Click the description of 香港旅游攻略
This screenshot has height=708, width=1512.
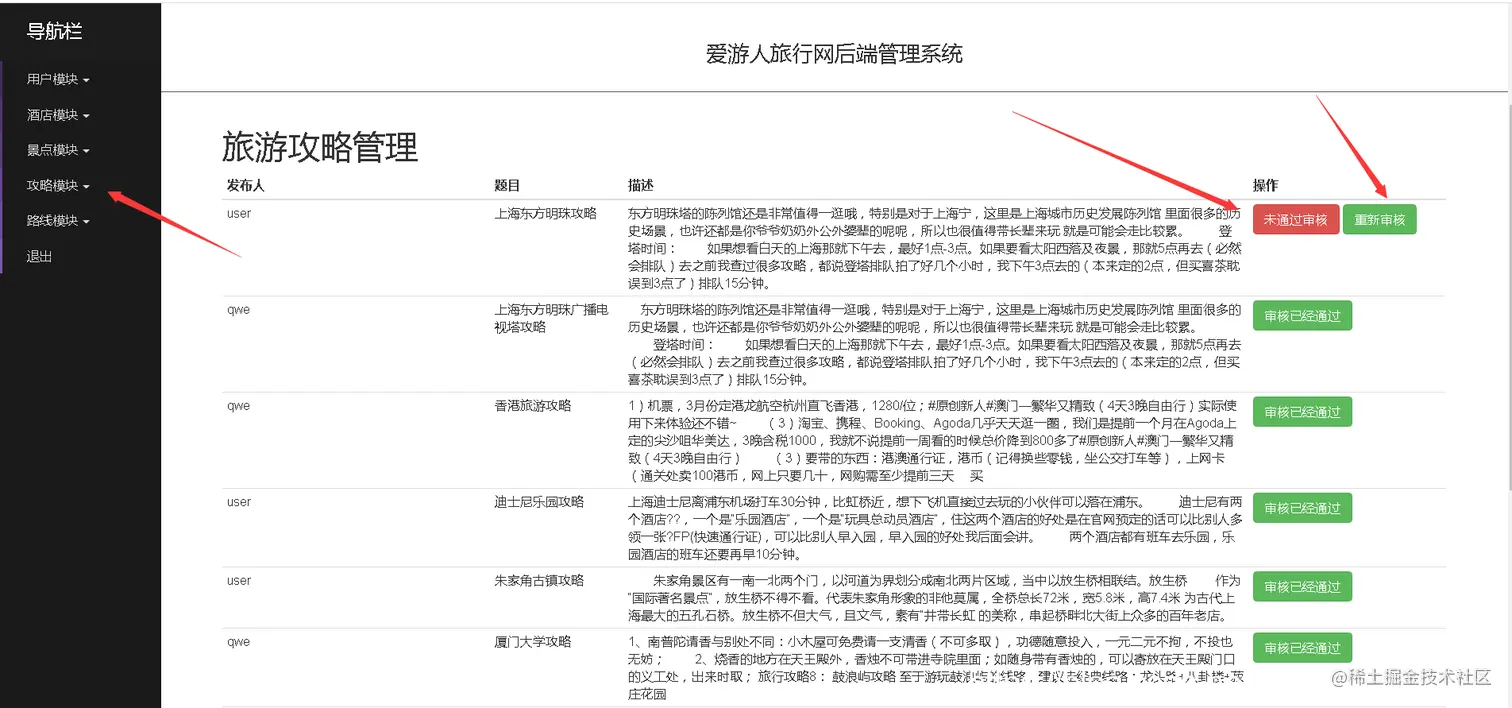[934, 441]
